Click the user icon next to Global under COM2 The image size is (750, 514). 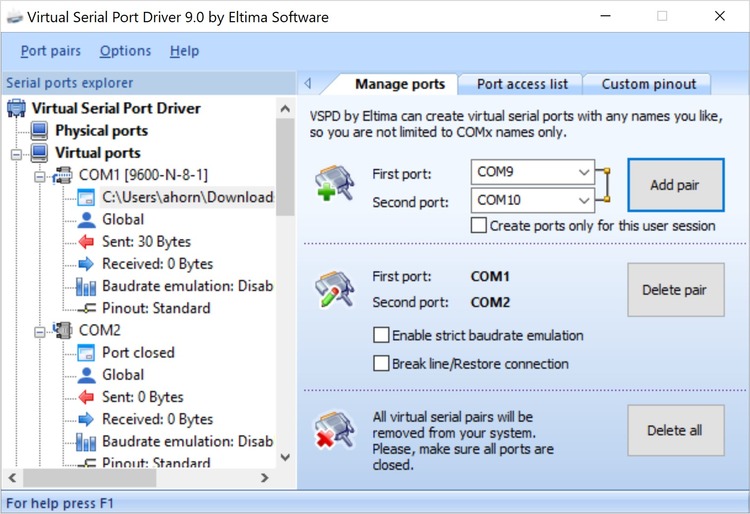click(86, 375)
